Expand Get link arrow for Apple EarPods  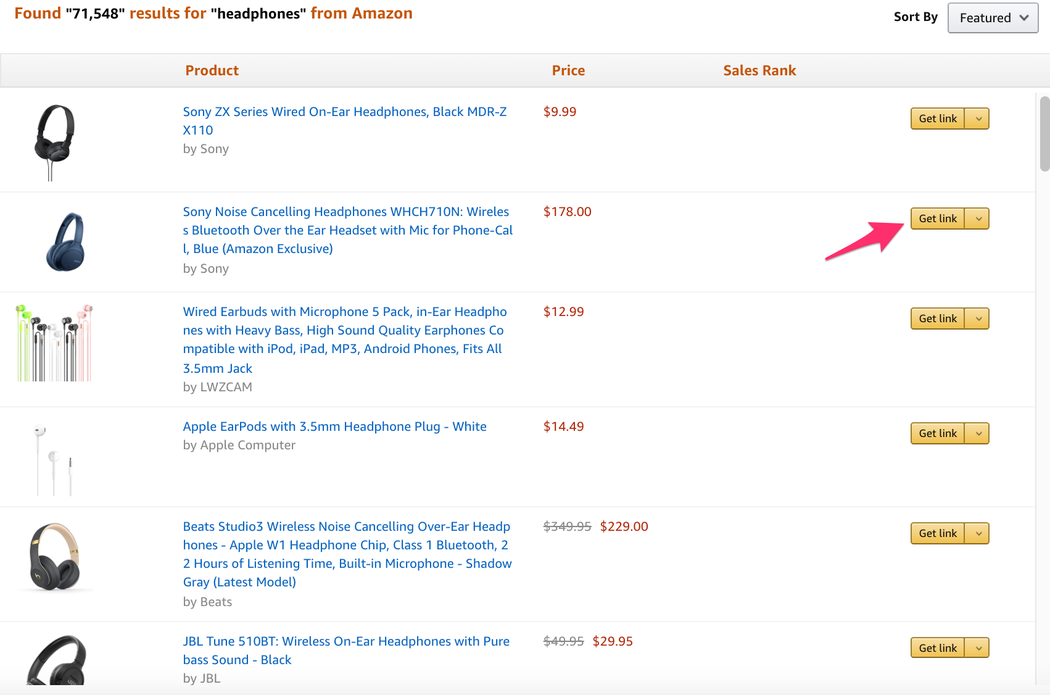(x=978, y=433)
